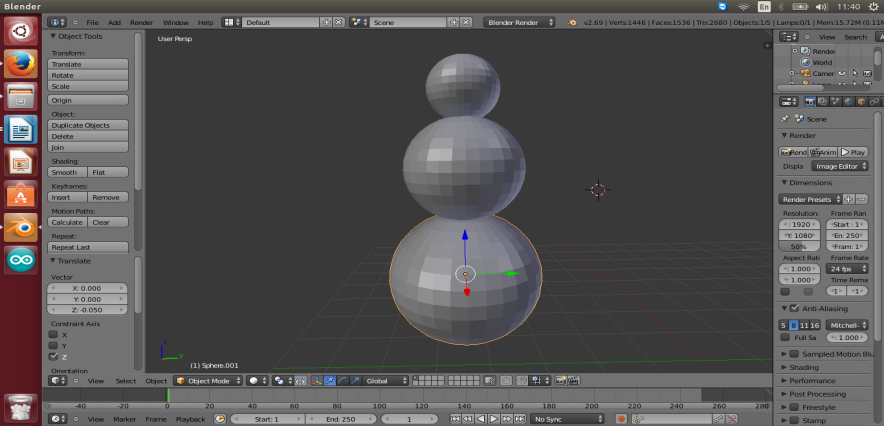Toggle the proportional editing circle icon
The width and height of the screenshot is (884, 426).
tap(506, 381)
